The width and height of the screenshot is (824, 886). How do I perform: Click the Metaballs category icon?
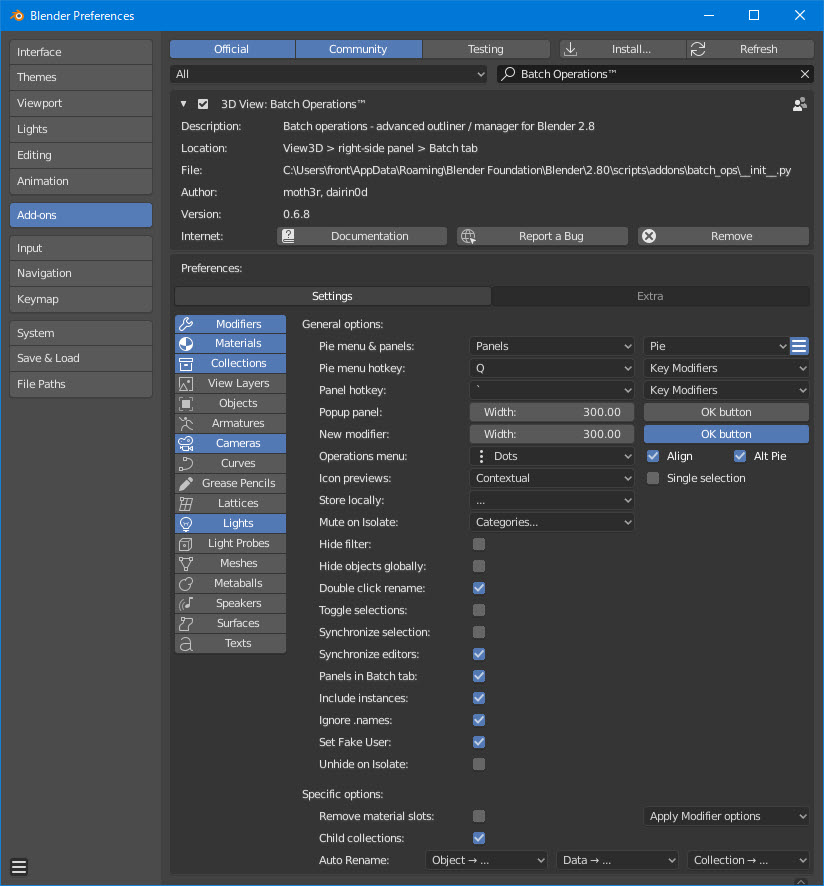pos(186,583)
